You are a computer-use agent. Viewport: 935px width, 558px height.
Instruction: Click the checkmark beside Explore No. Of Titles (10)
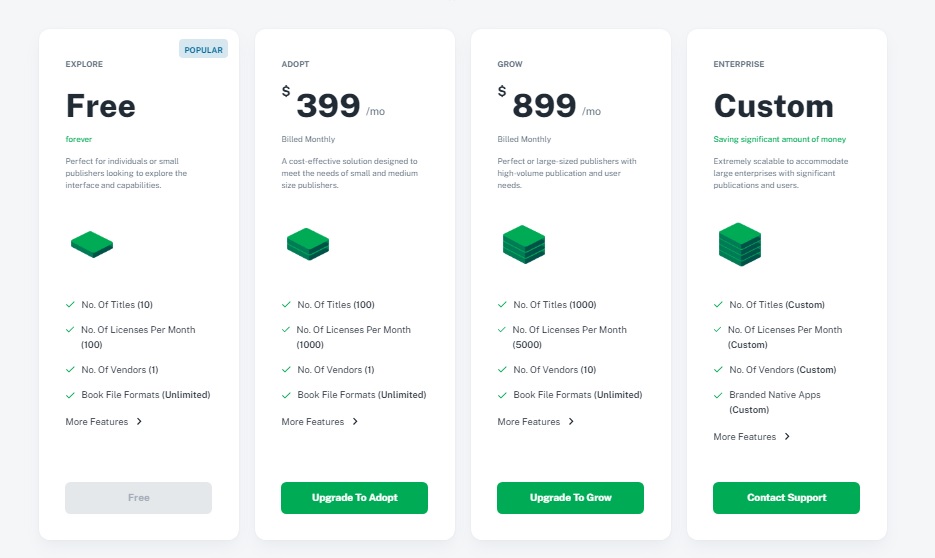70,305
